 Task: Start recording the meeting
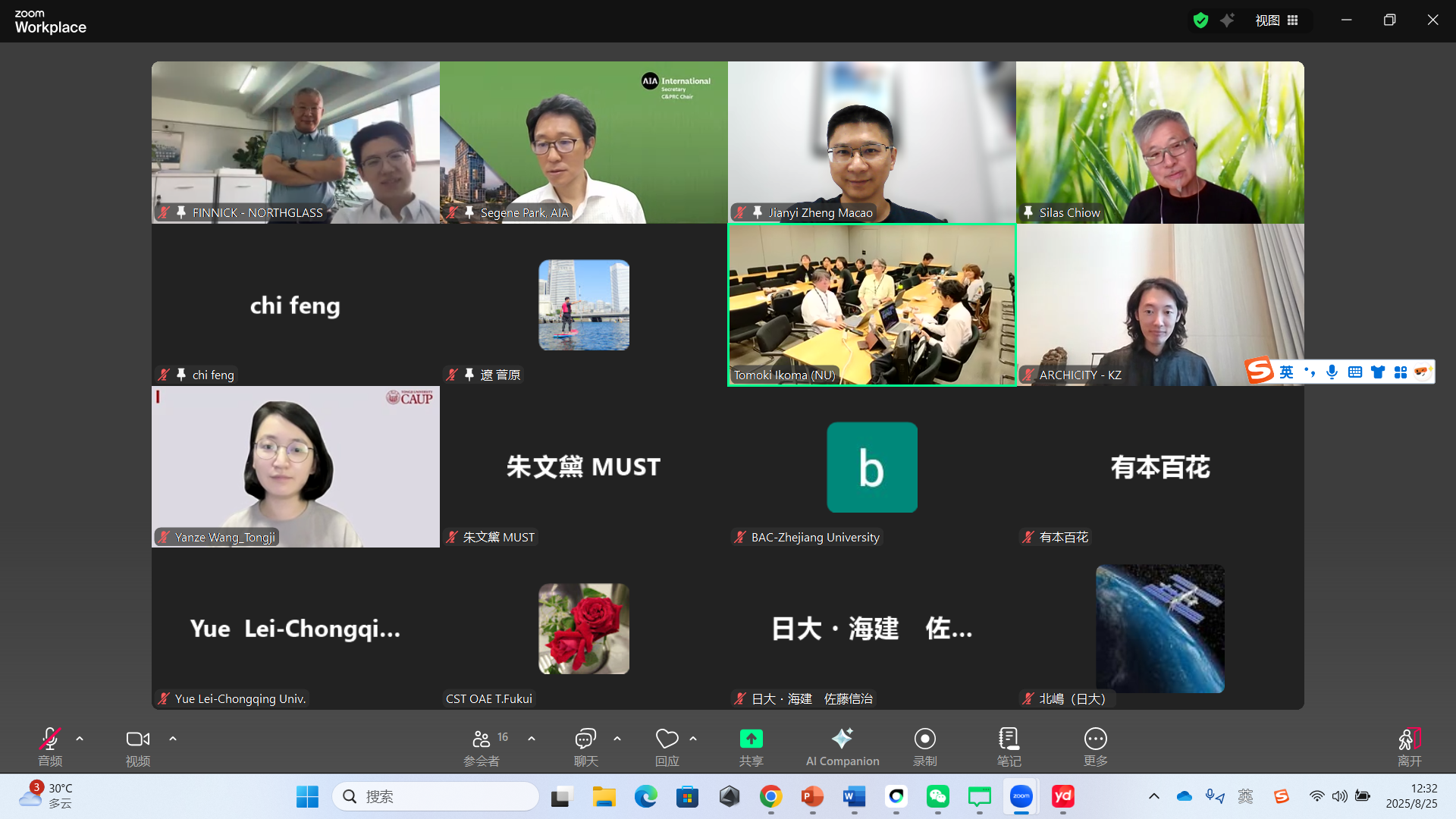924,746
